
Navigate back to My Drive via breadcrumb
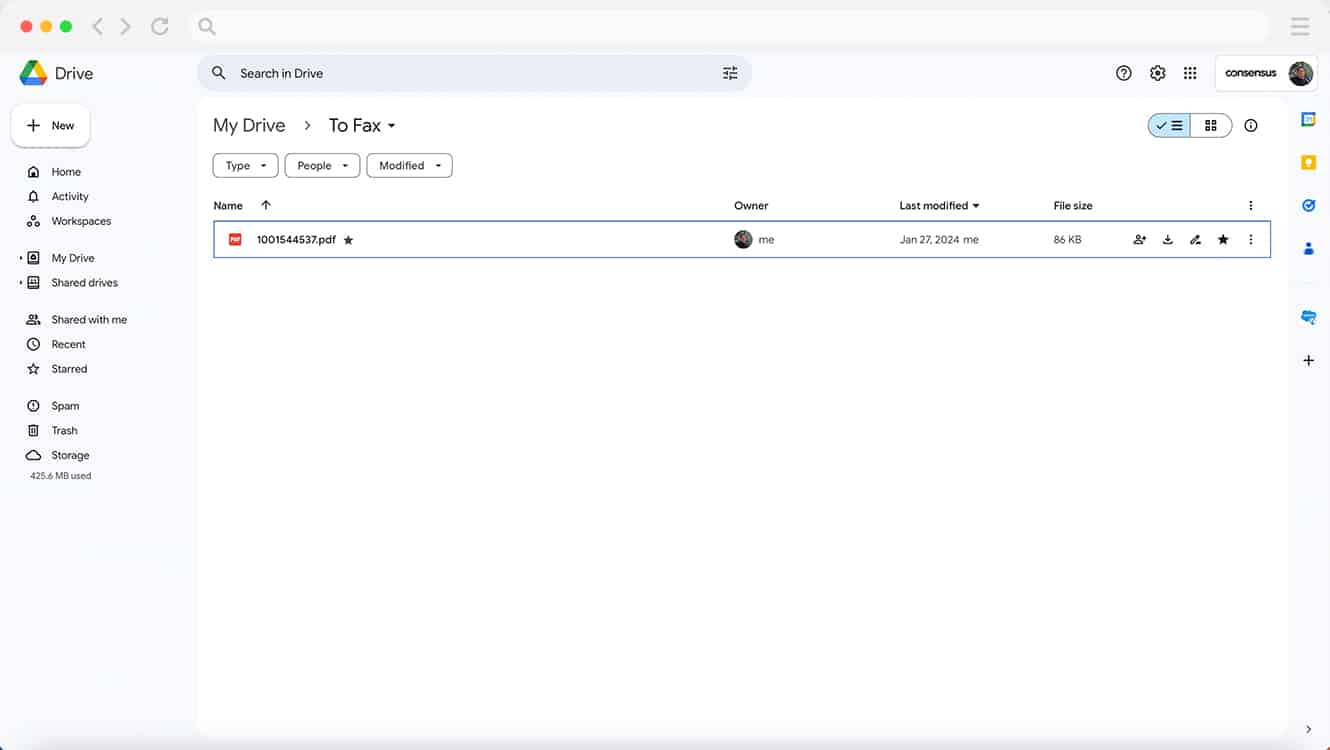tap(248, 124)
